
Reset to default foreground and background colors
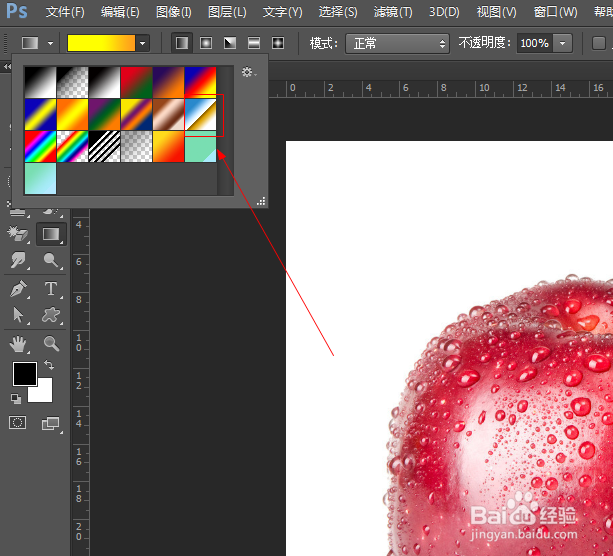tap(16, 398)
